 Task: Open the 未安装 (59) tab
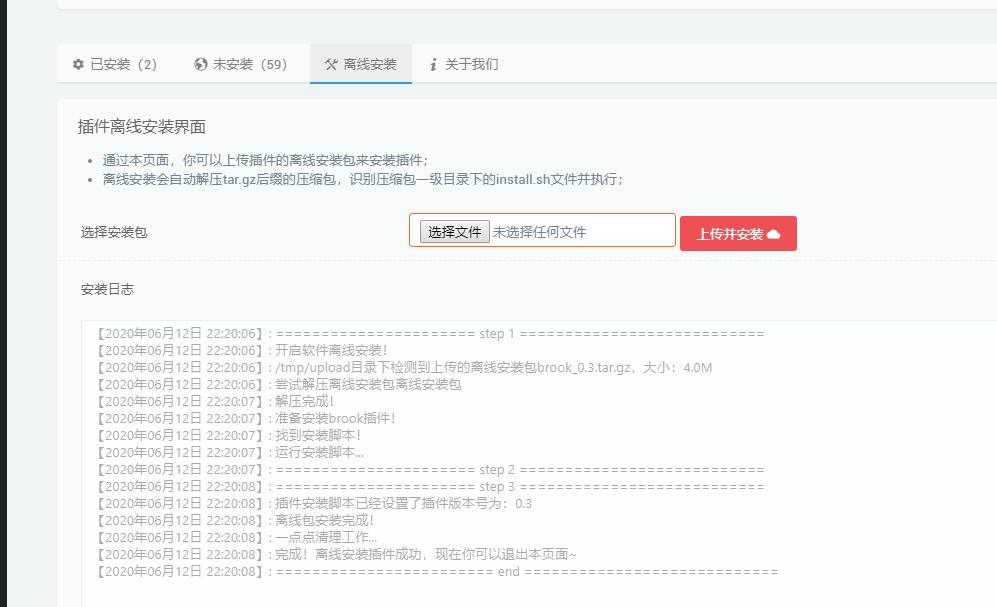241,64
